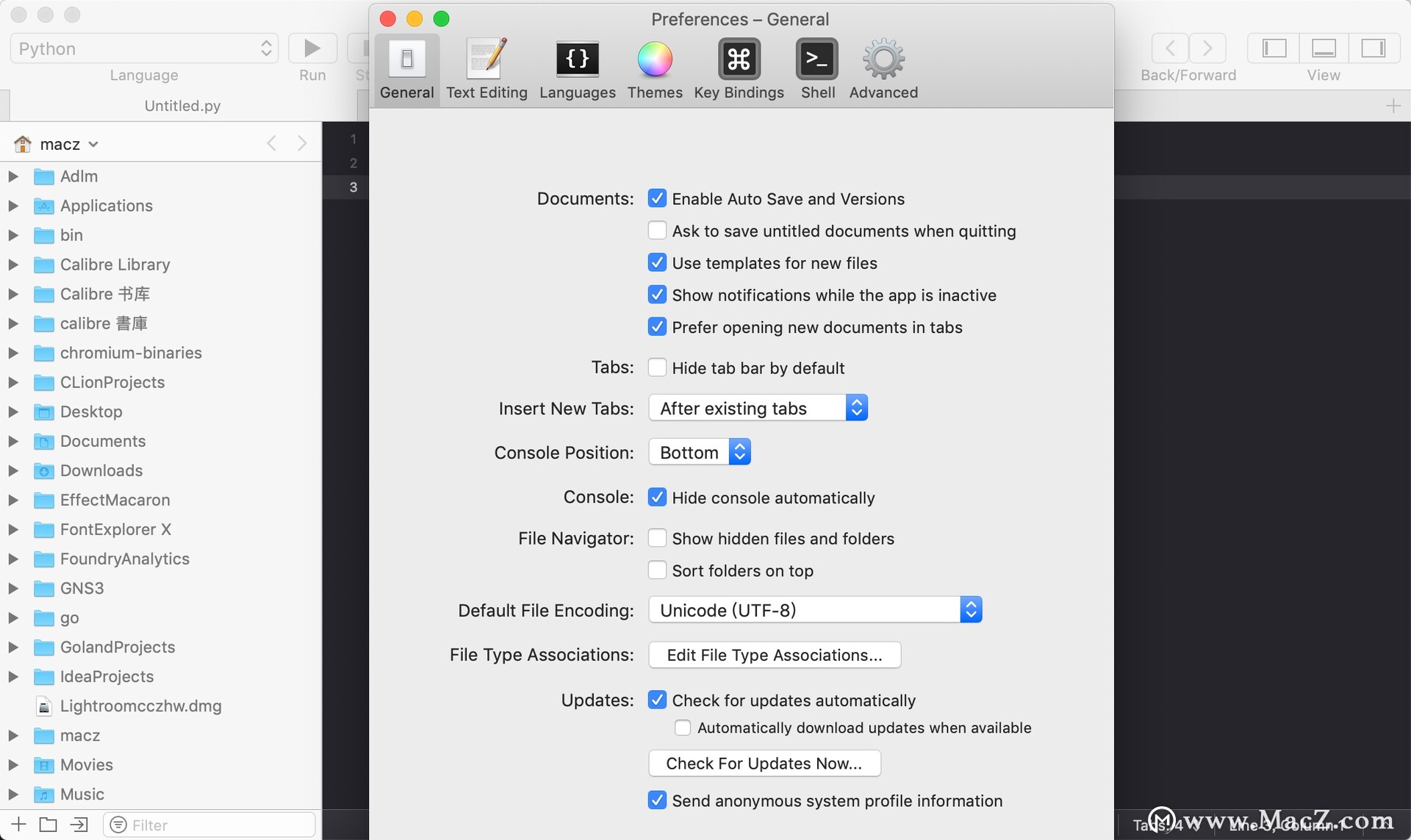Click the Lightroomcczhw.dmg file icon
This screenshot has height=840, width=1411.
tap(44, 706)
